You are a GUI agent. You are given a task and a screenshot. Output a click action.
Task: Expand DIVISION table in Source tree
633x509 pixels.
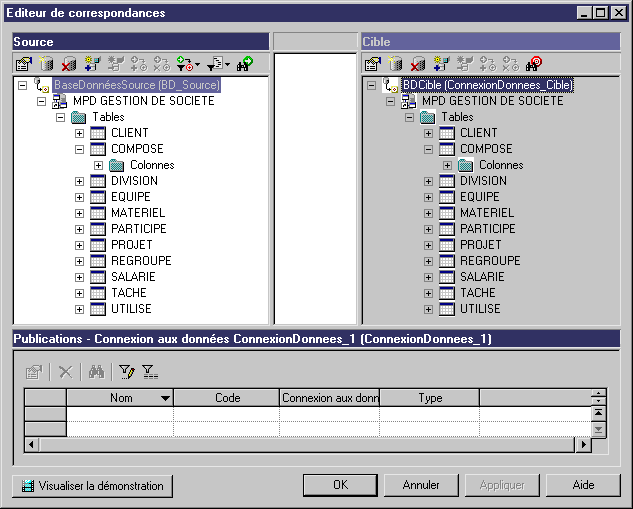[80, 181]
